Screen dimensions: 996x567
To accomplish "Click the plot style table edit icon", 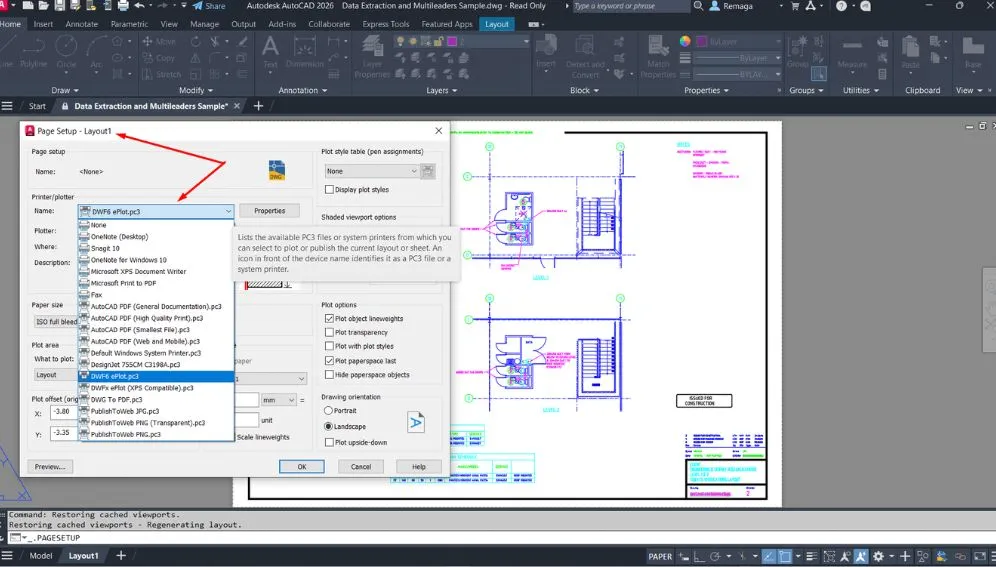I will (x=428, y=171).
